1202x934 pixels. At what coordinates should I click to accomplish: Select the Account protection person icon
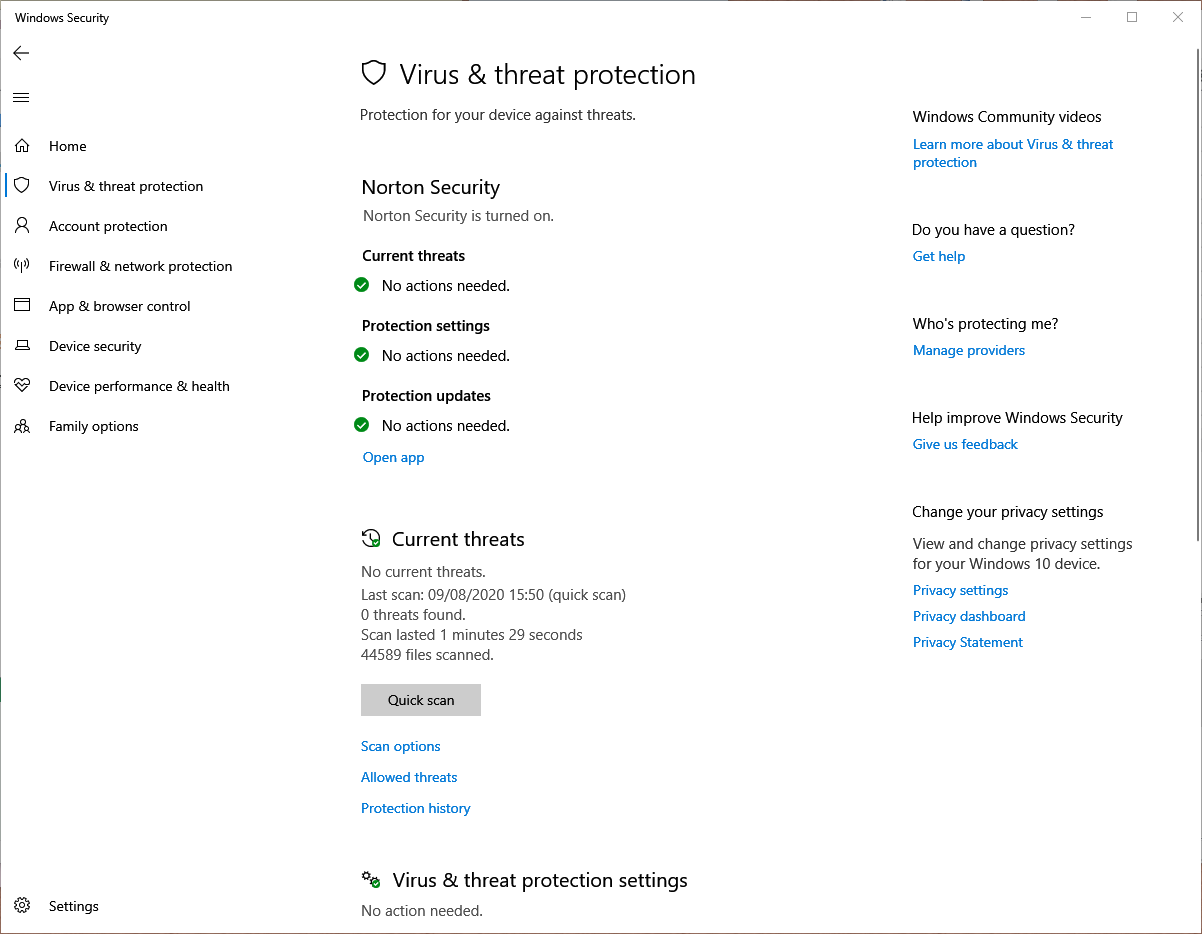tap(22, 226)
